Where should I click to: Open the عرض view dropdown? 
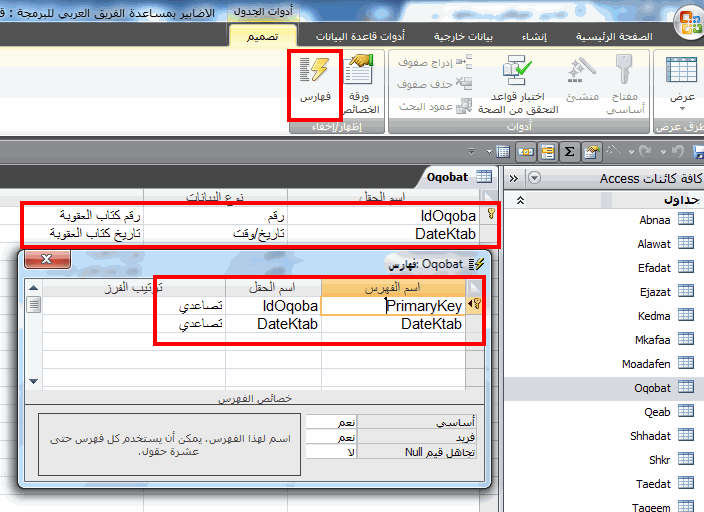pos(682,84)
